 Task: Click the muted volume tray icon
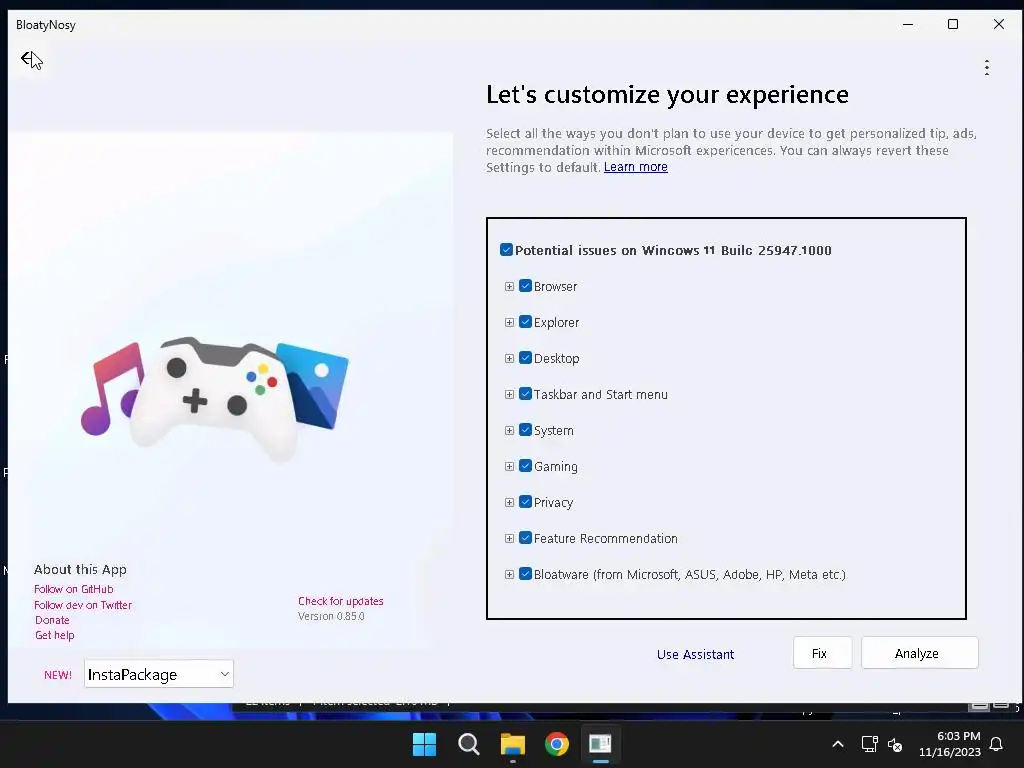[895, 744]
